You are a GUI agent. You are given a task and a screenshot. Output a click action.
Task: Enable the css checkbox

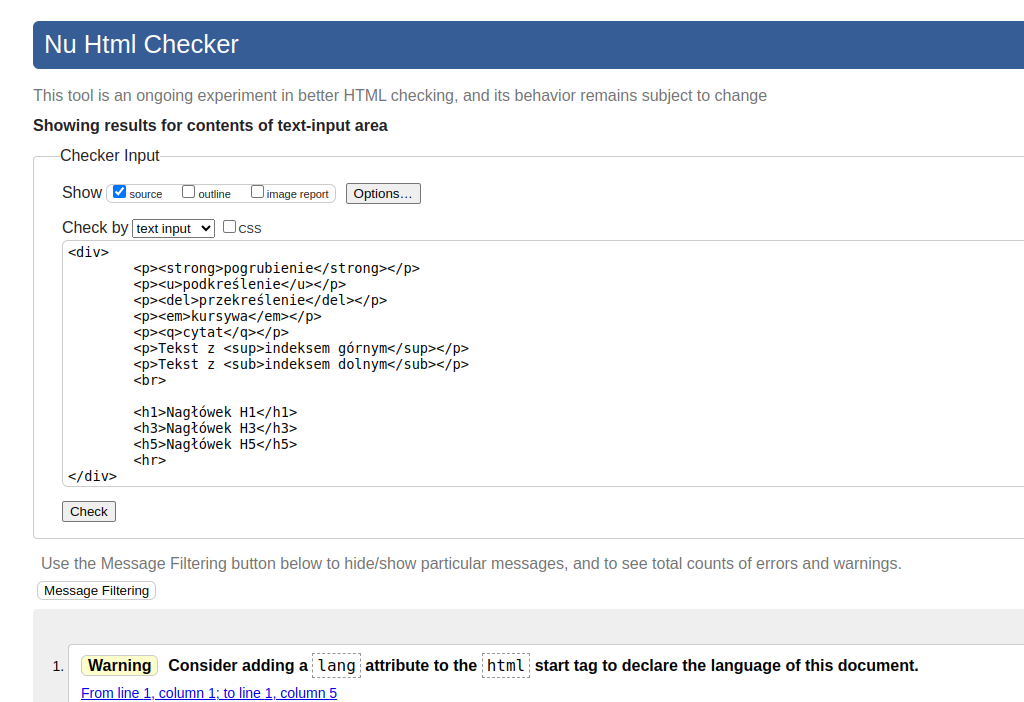point(229,227)
